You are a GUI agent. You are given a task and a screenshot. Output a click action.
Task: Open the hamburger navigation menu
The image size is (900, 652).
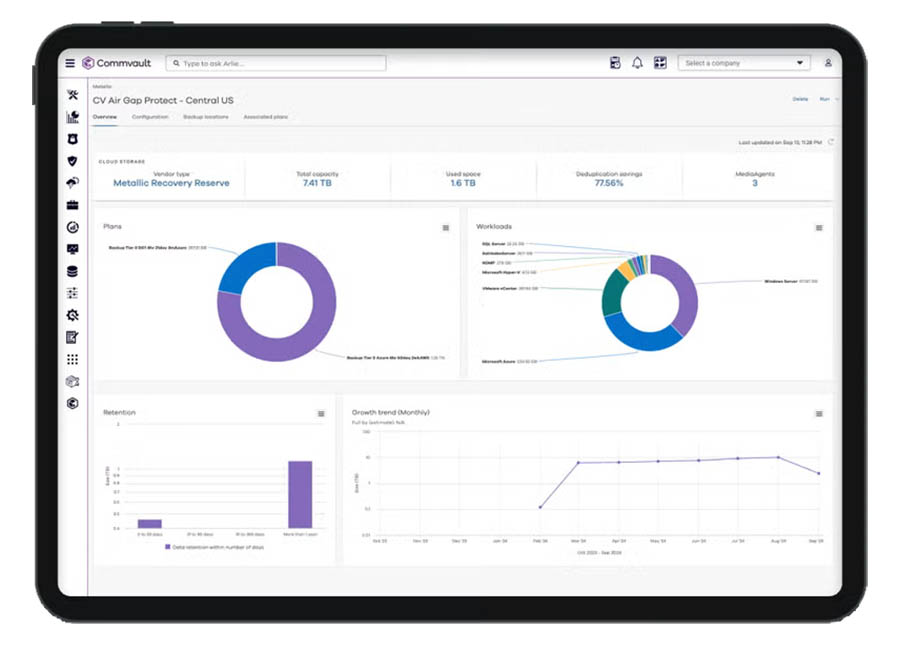click(70, 63)
